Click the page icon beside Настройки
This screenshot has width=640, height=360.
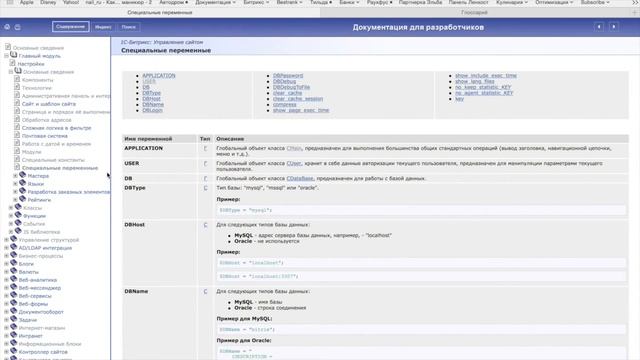pos(12,63)
